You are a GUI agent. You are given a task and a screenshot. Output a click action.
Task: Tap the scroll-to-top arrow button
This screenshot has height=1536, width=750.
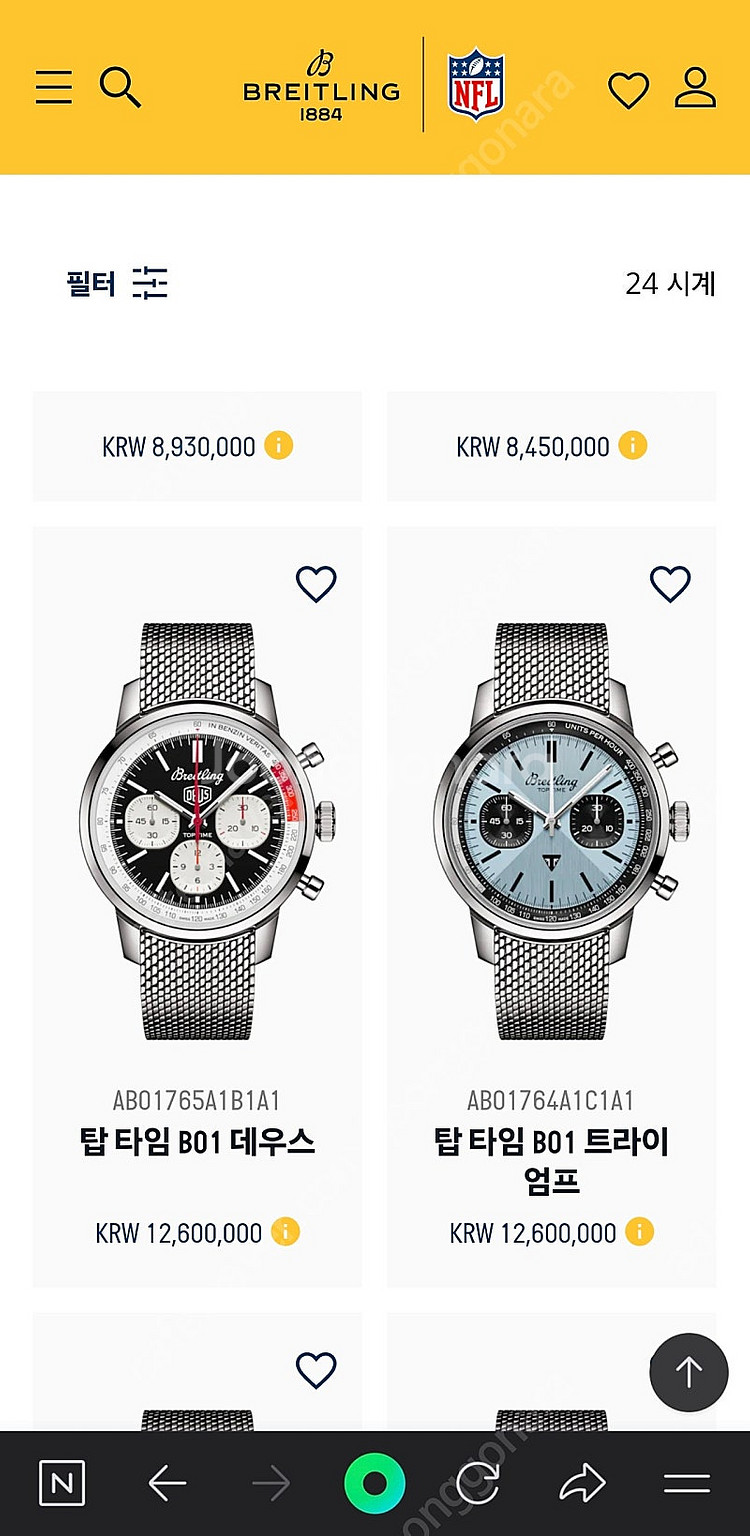click(x=689, y=1371)
